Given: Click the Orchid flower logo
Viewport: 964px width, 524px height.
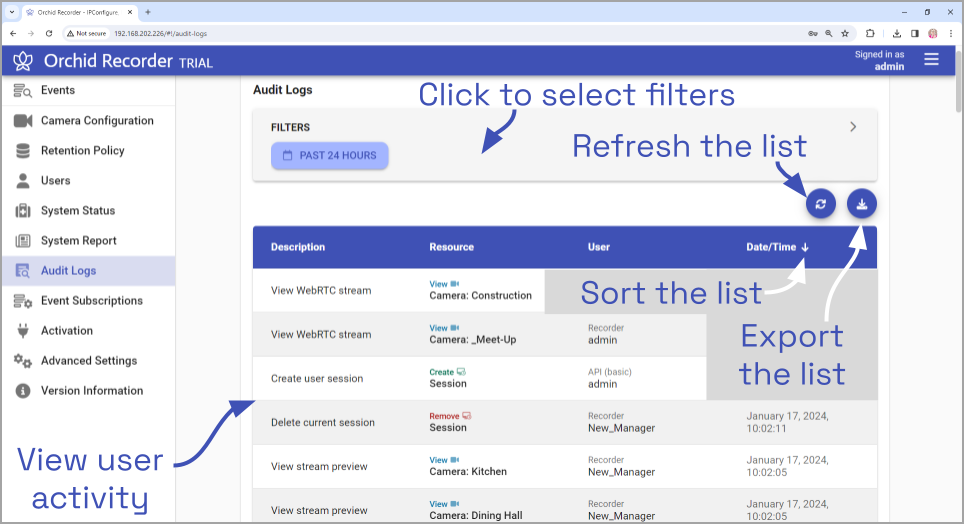Looking at the screenshot, I should (x=23, y=60).
